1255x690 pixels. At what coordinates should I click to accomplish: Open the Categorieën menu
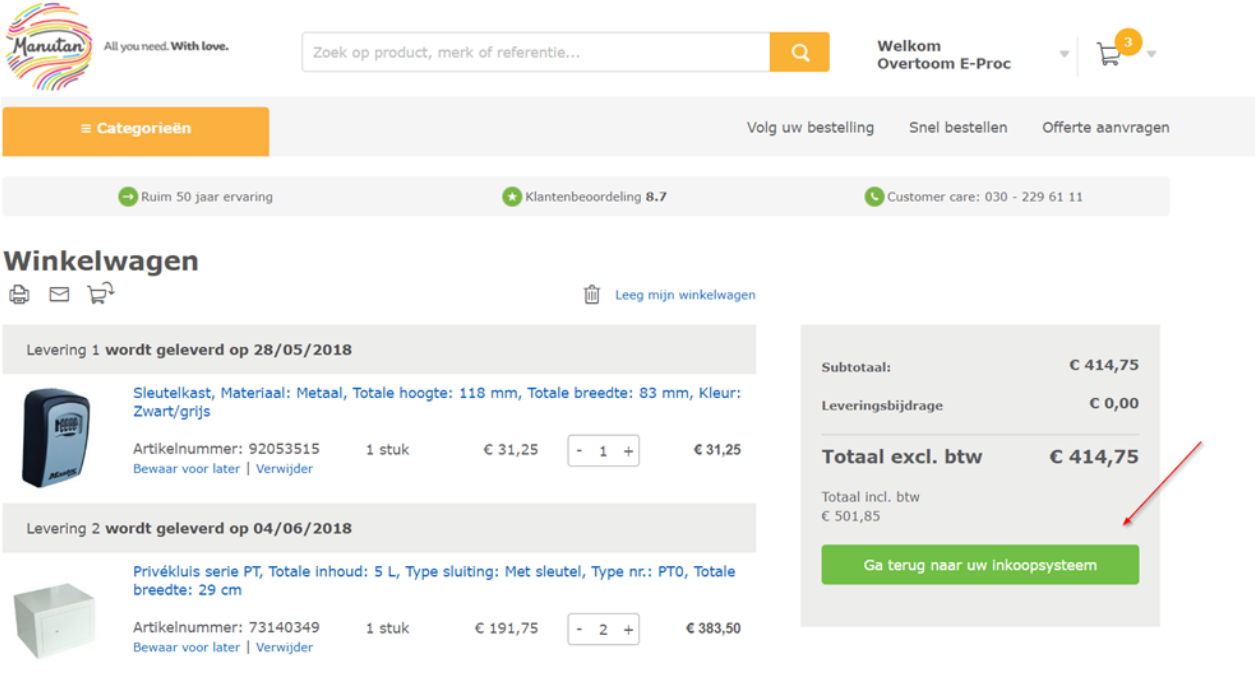(136, 129)
